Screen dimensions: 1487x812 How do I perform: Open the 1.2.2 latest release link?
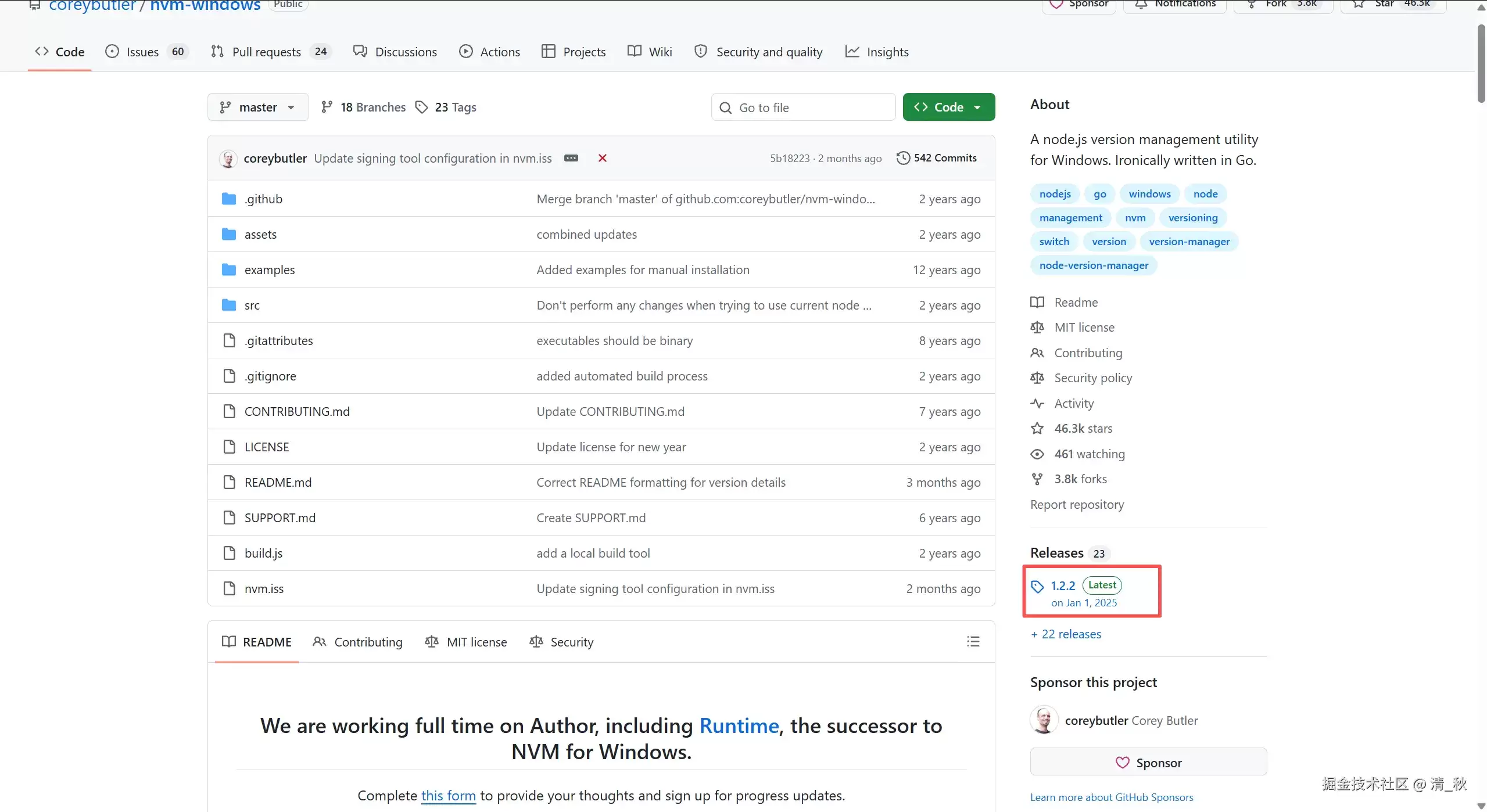point(1063,586)
